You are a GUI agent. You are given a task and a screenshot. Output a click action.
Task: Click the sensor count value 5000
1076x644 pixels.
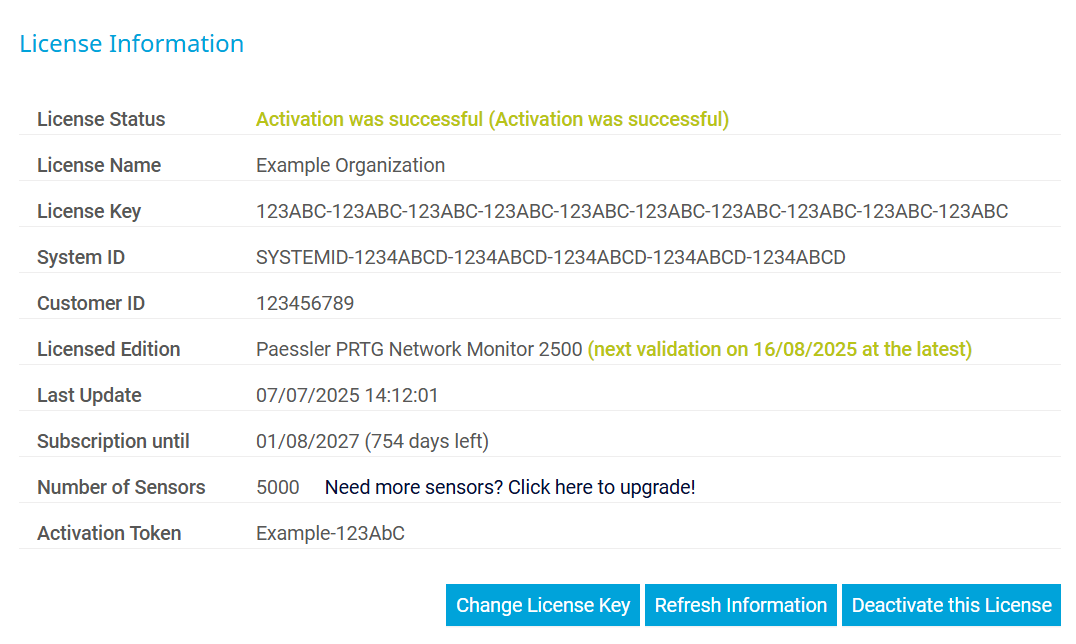(x=278, y=487)
